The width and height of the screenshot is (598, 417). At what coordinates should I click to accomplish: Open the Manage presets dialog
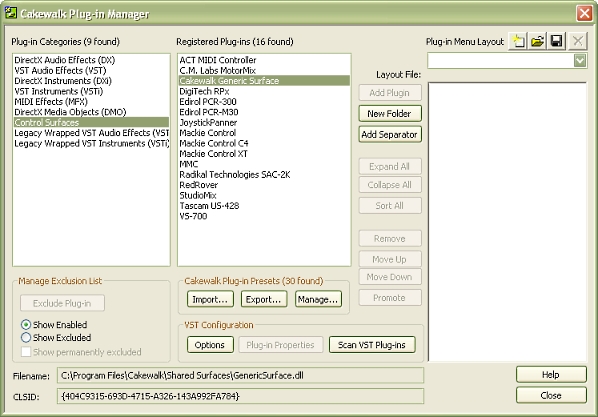point(318,299)
